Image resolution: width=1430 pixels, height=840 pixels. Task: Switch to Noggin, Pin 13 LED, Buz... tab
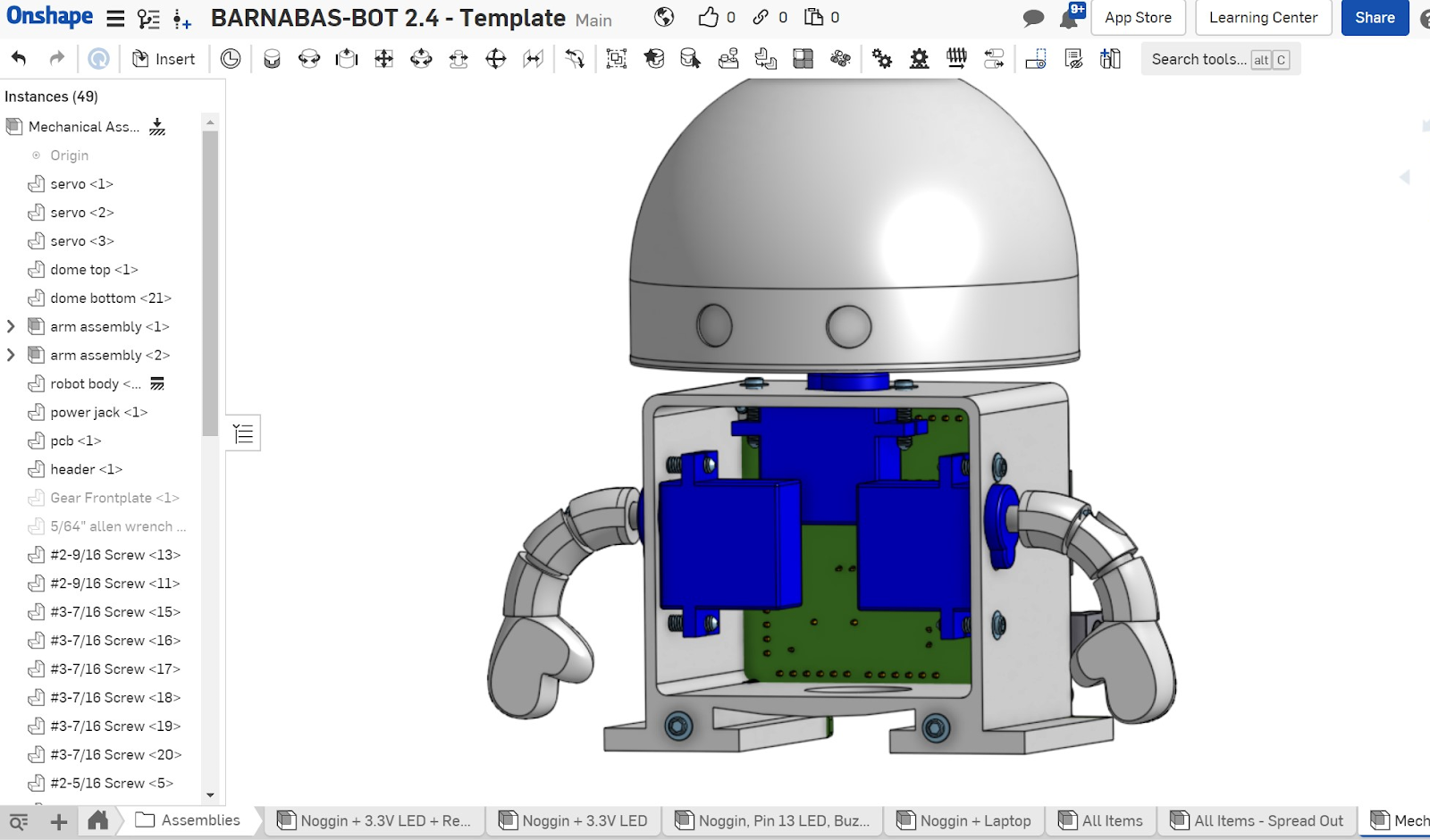point(772,820)
